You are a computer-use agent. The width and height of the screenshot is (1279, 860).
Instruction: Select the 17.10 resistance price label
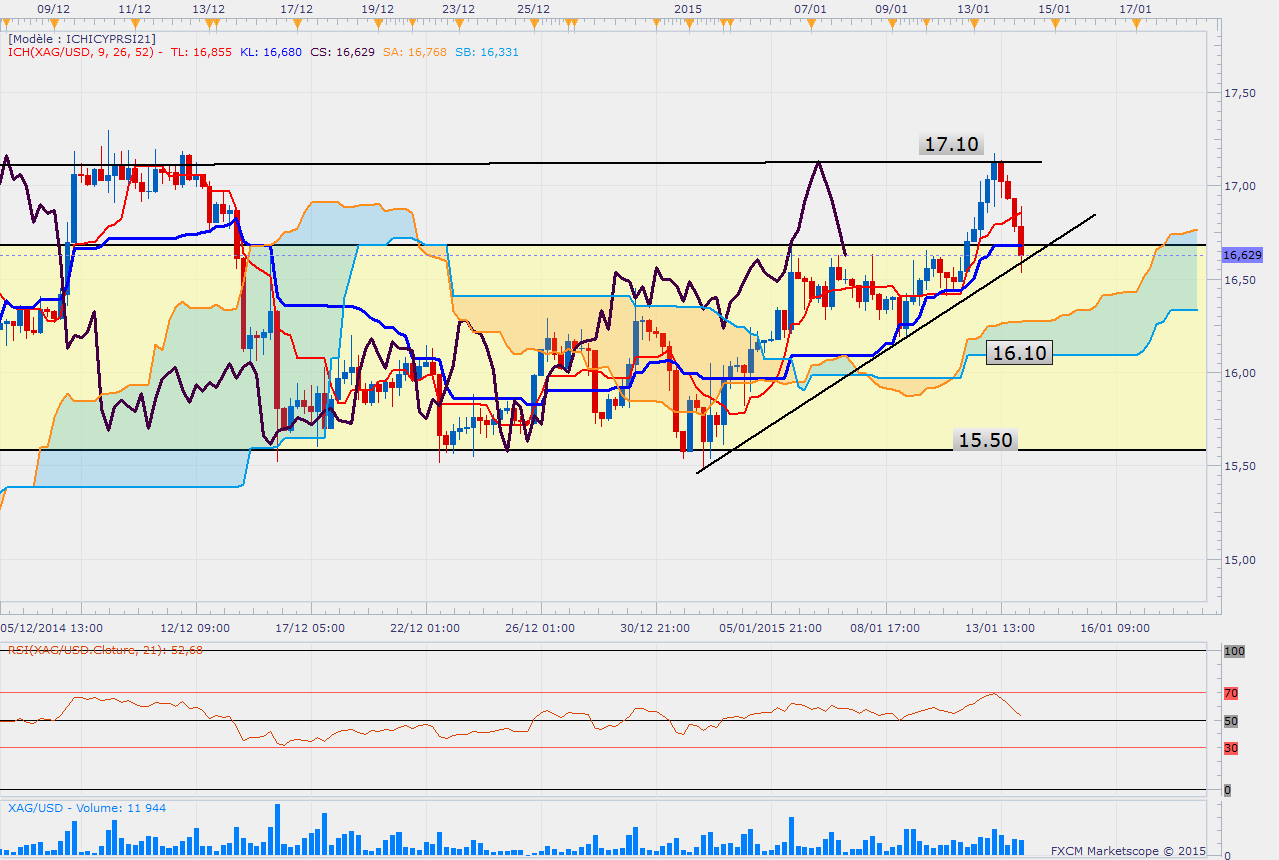[950, 145]
